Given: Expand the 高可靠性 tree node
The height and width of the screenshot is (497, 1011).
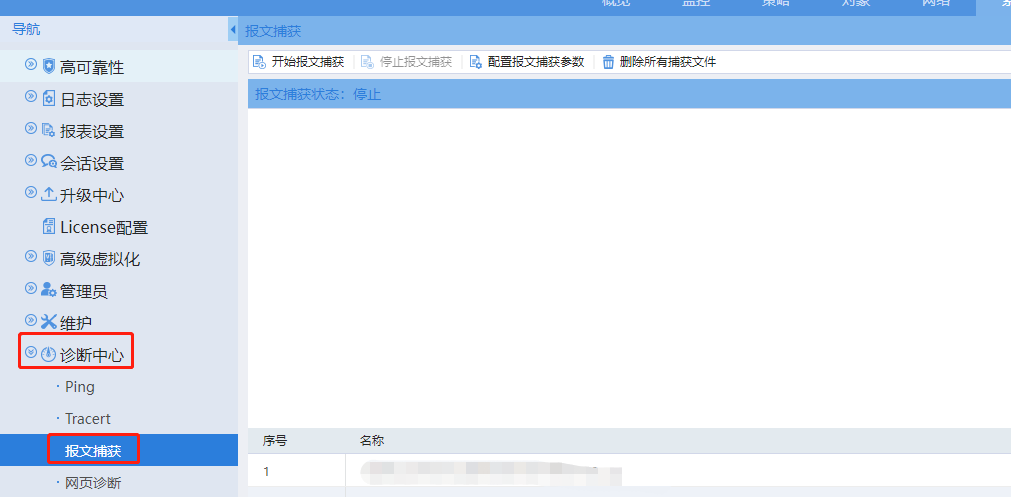Looking at the screenshot, I should point(30,64).
